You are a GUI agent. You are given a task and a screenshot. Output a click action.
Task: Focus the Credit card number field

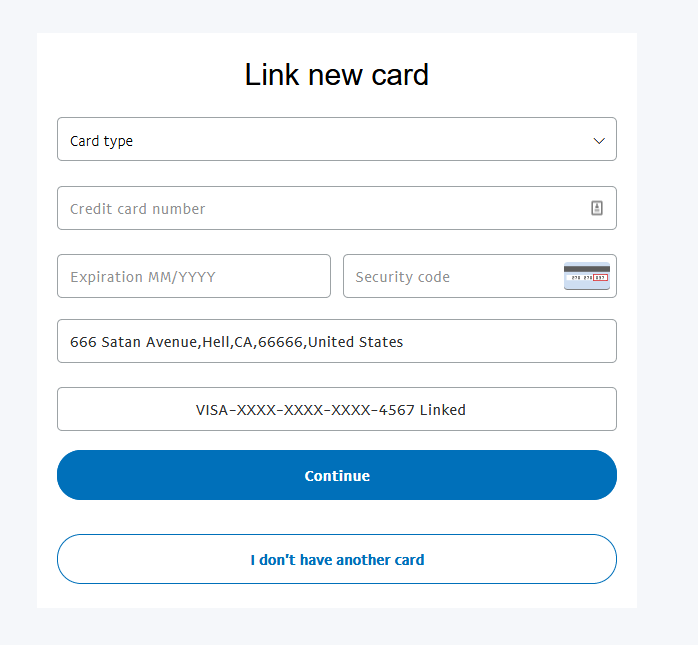[x=337, y=208]
